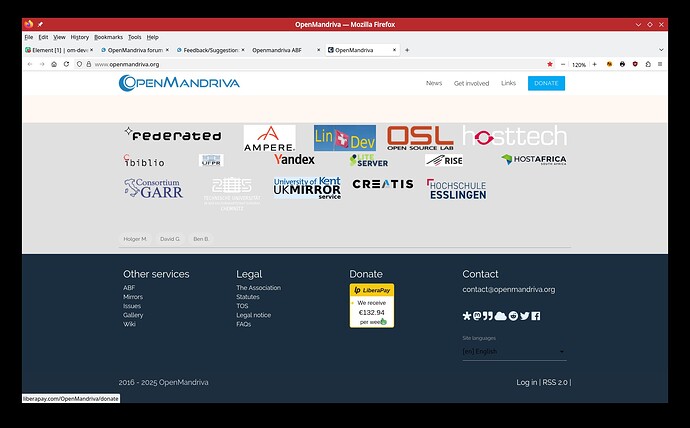The width and height of the screenshot is (690, 428).
Task: Close the active OpenMandriva tab
Action: tap(394, 50)
